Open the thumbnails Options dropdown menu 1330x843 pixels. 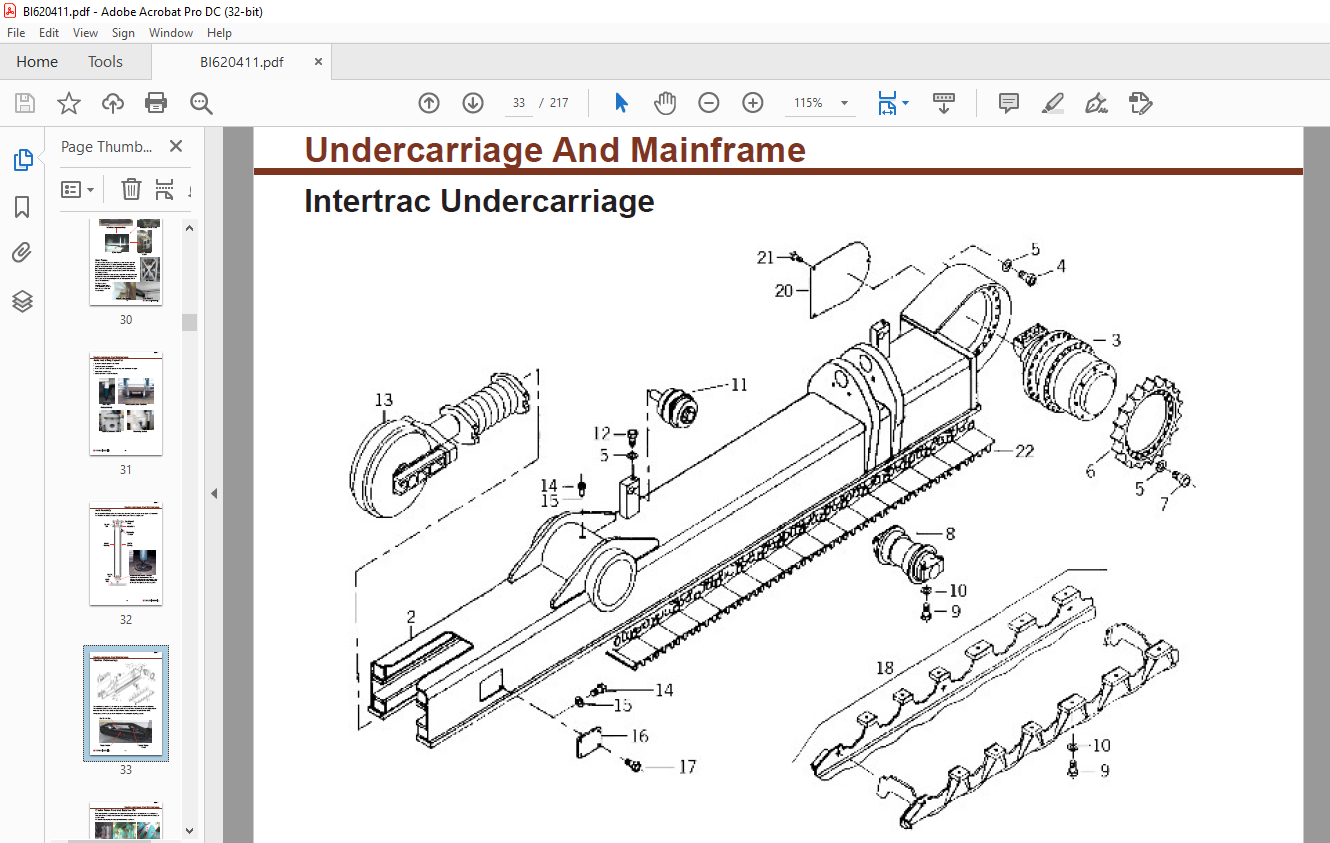[x=77, y=189]
